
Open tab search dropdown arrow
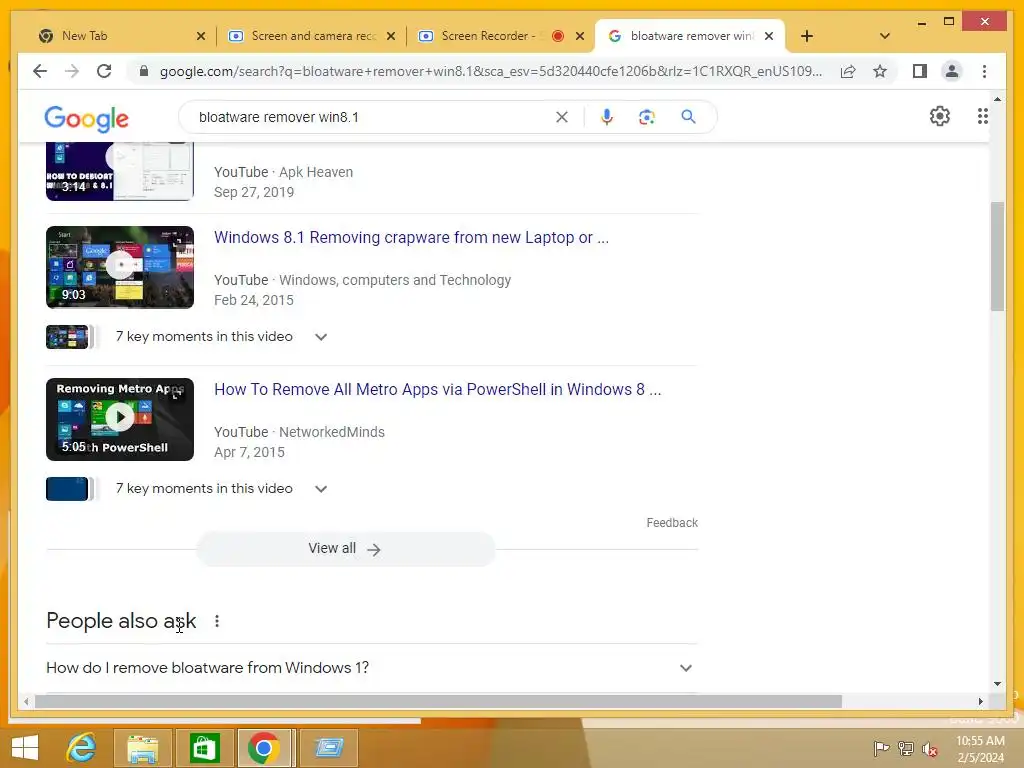(x=884, y=36)
